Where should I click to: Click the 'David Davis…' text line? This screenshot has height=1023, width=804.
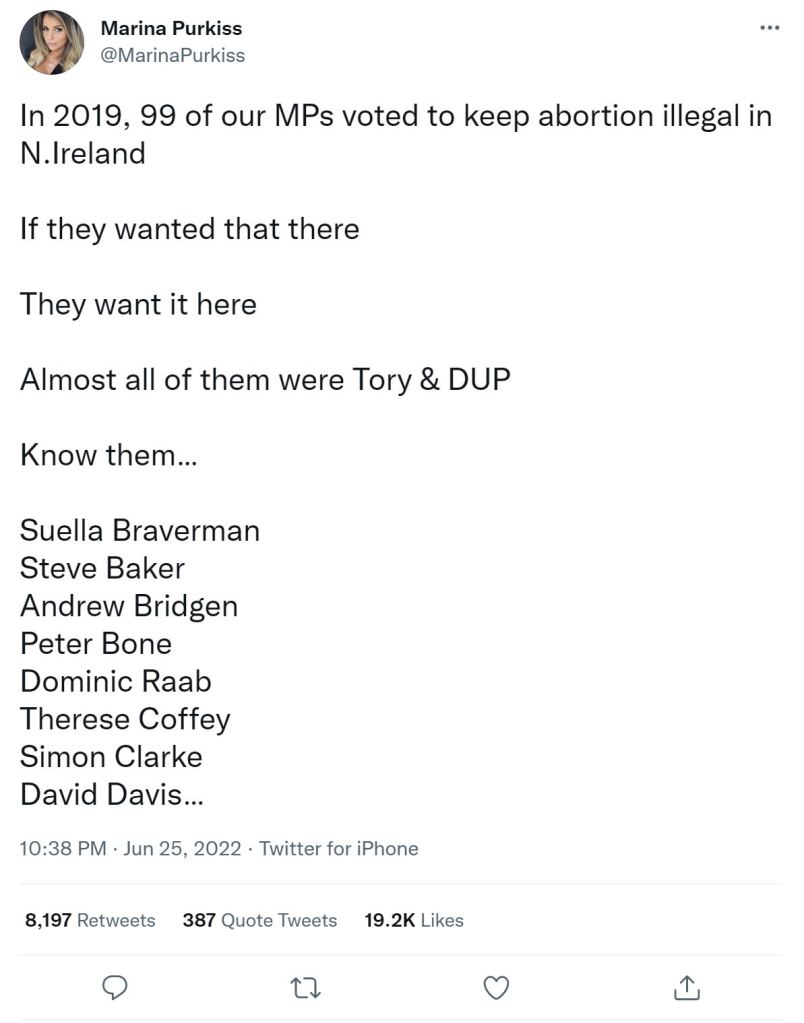(x=115, y=795)
